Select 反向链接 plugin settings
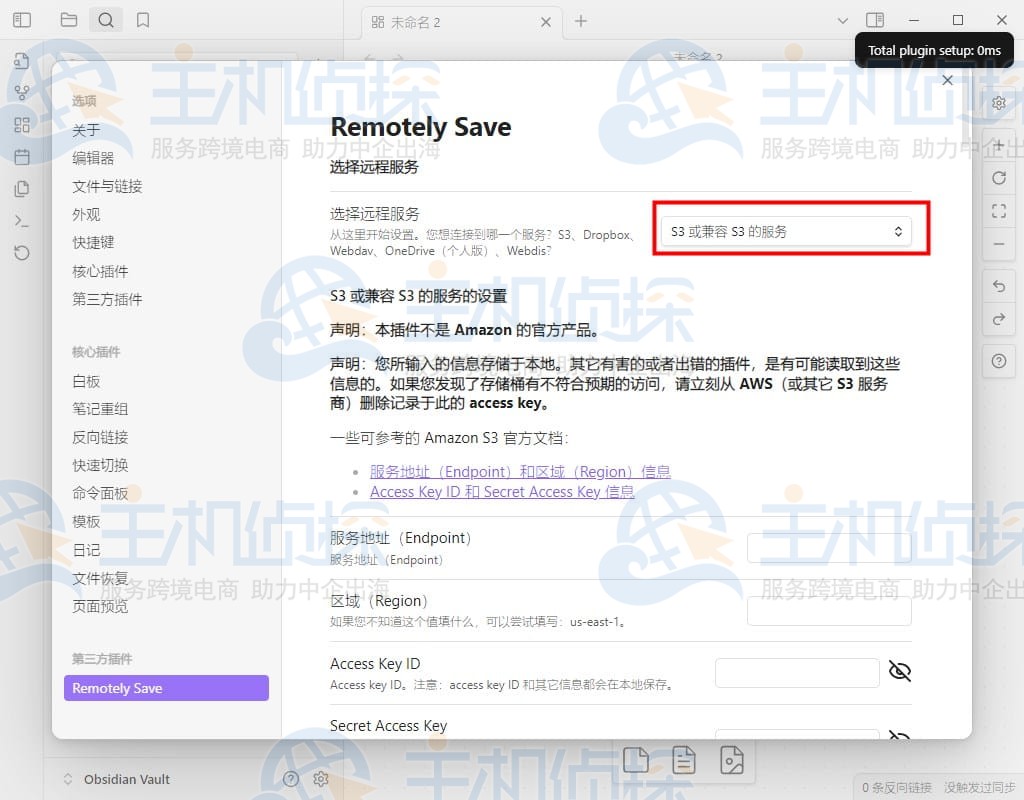 point(100,437)
